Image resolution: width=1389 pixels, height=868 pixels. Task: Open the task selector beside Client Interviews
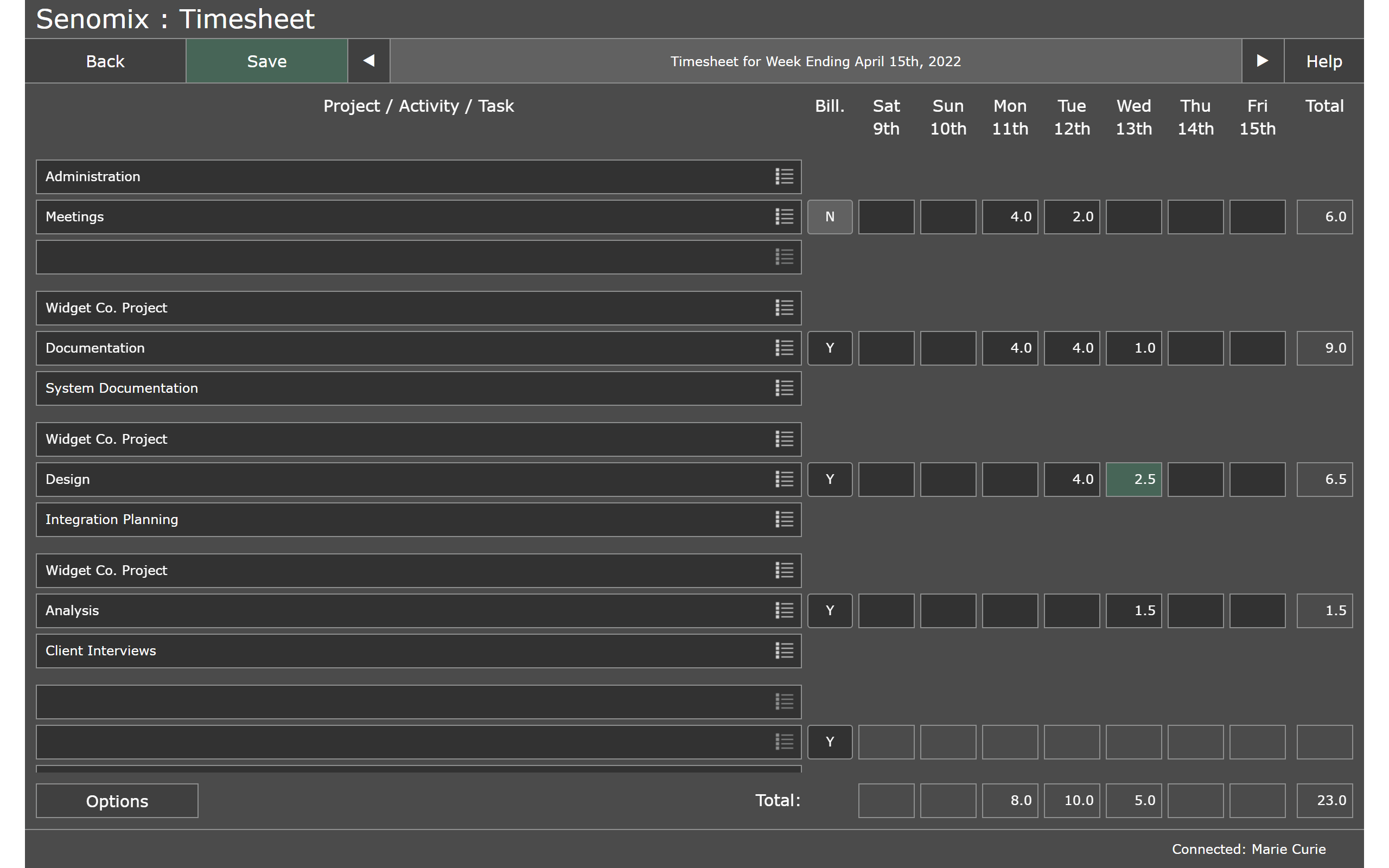pos(784,650)
